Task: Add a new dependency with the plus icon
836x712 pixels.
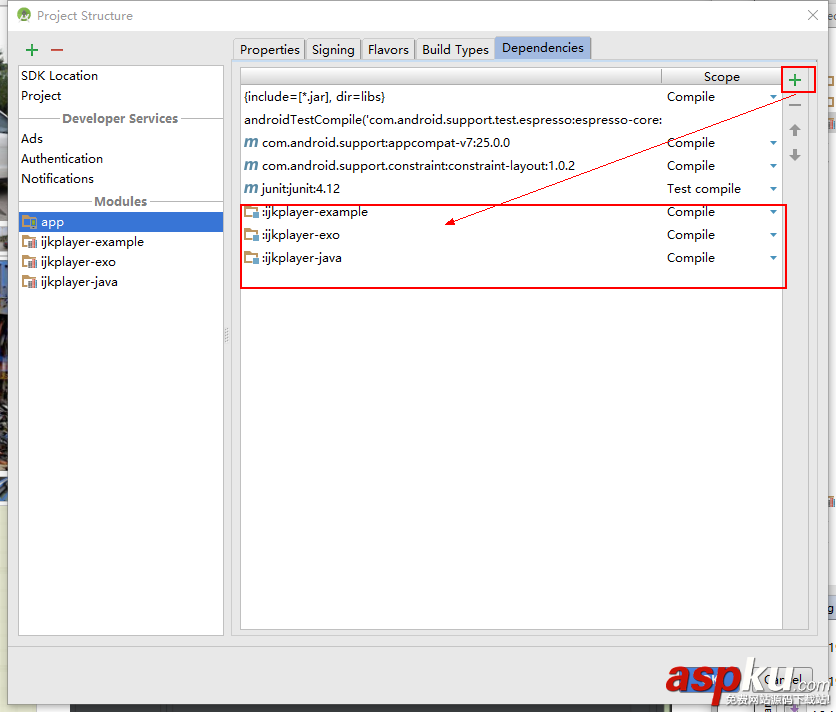Action: coord(795,79)
